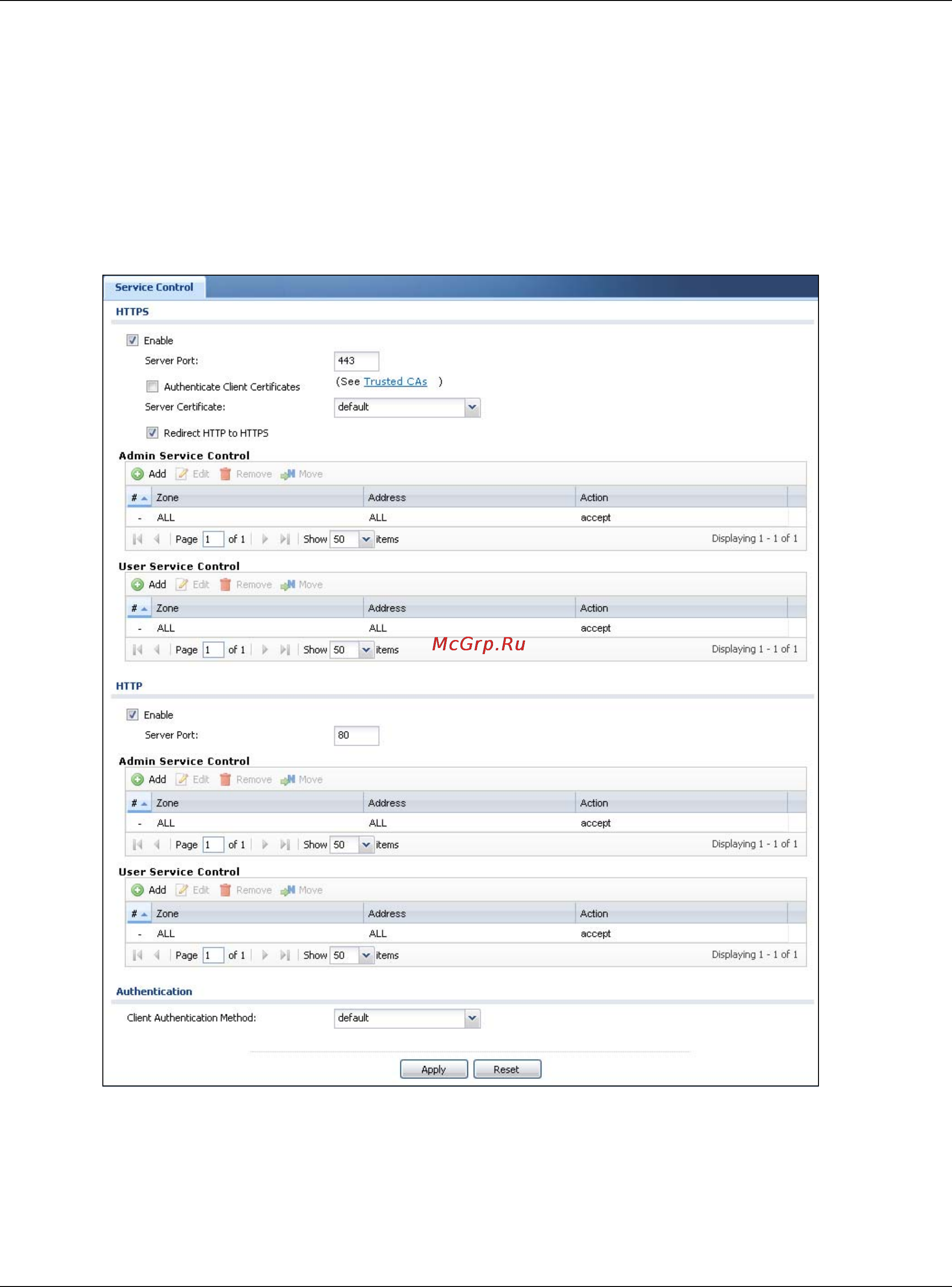952x1287 pixels.
Task: Go to last page of HTTPS Admin table
Action: (284, 539)
